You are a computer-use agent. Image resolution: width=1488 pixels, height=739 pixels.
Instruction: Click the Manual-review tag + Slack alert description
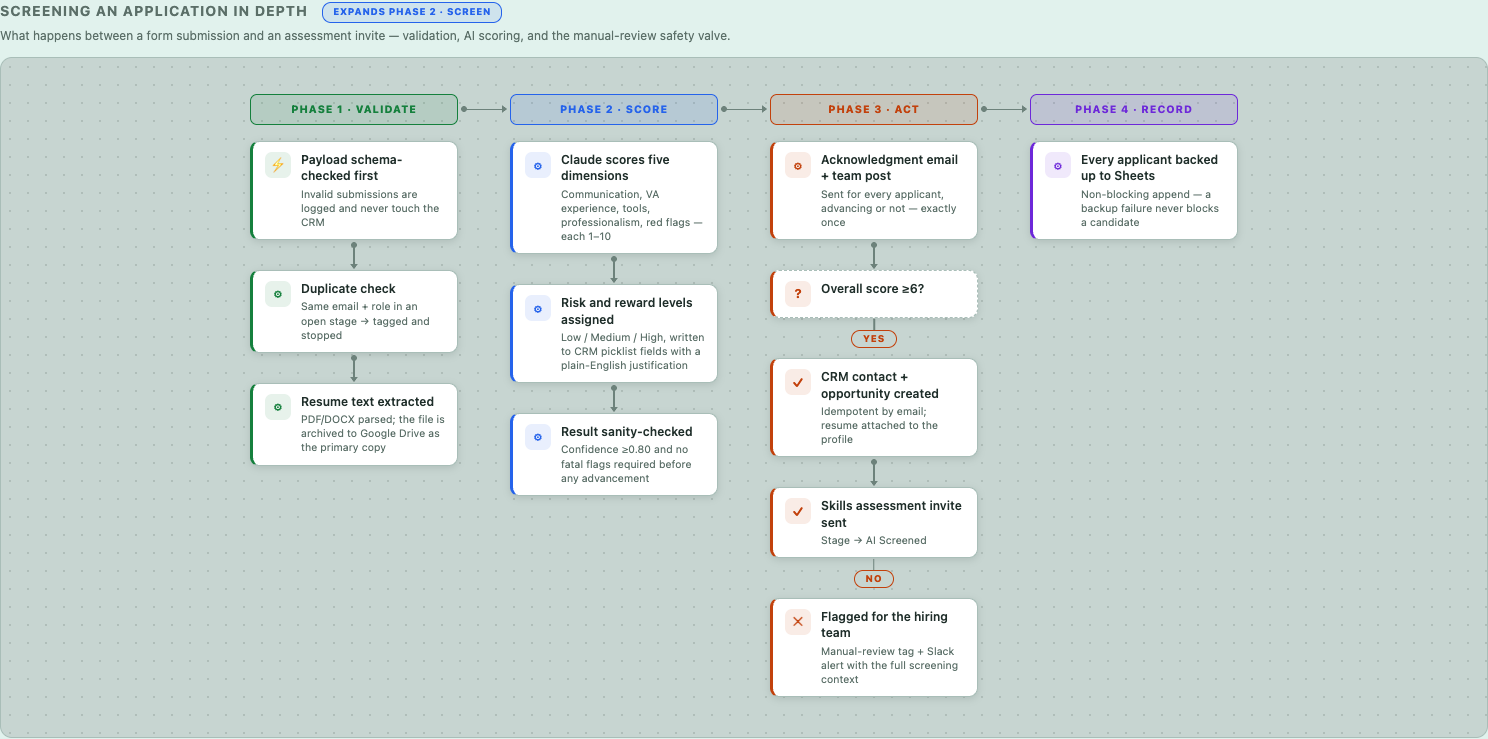889,665
